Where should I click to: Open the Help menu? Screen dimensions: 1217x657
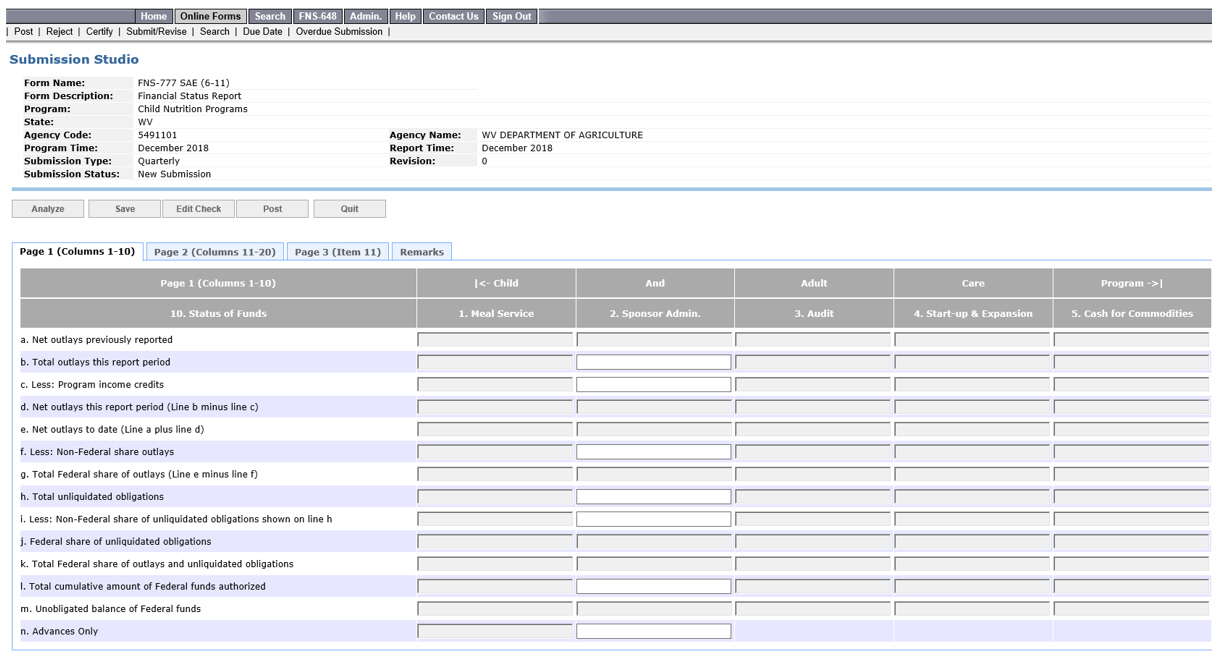coord(405,16)
